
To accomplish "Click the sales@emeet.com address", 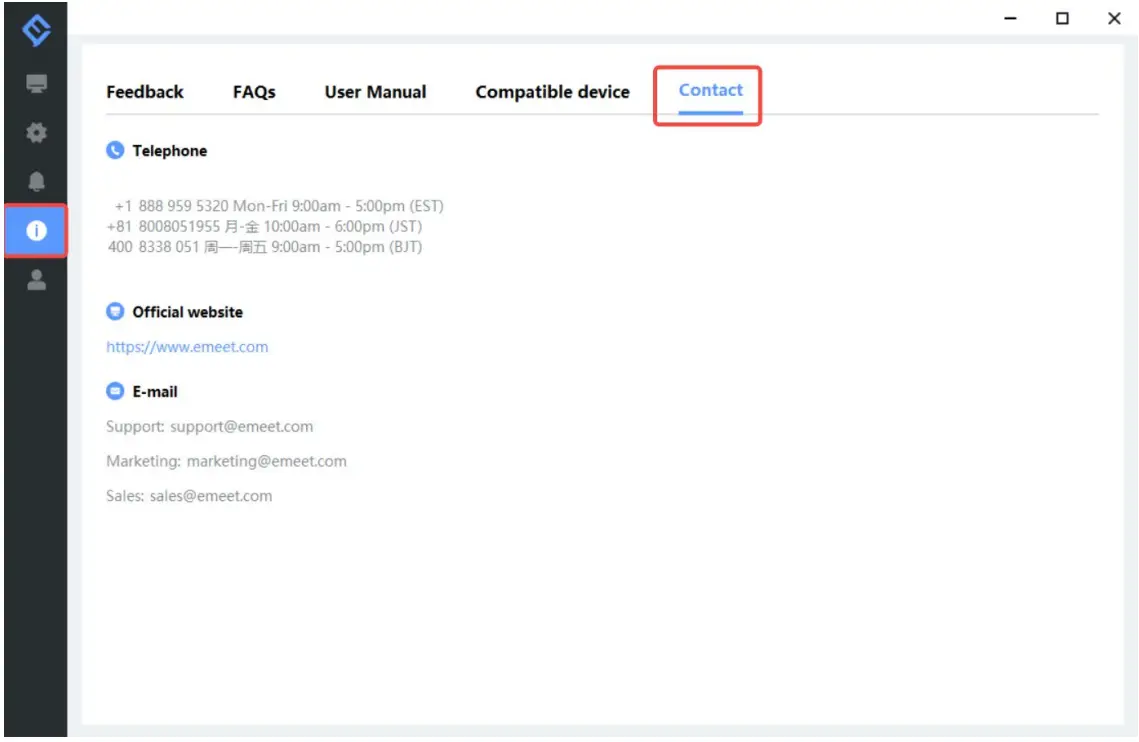I will pyautogui.click(x=211, y=496).
